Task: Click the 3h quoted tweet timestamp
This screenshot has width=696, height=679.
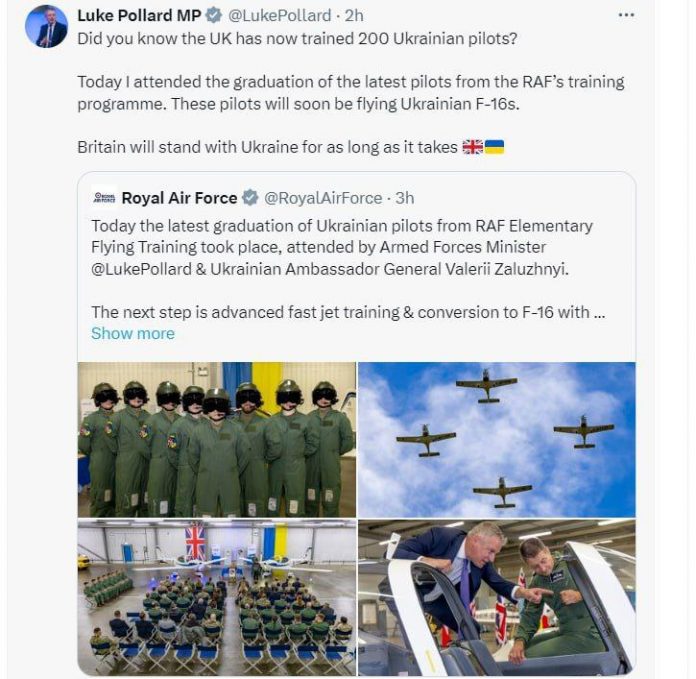Action: coord(405,198)
